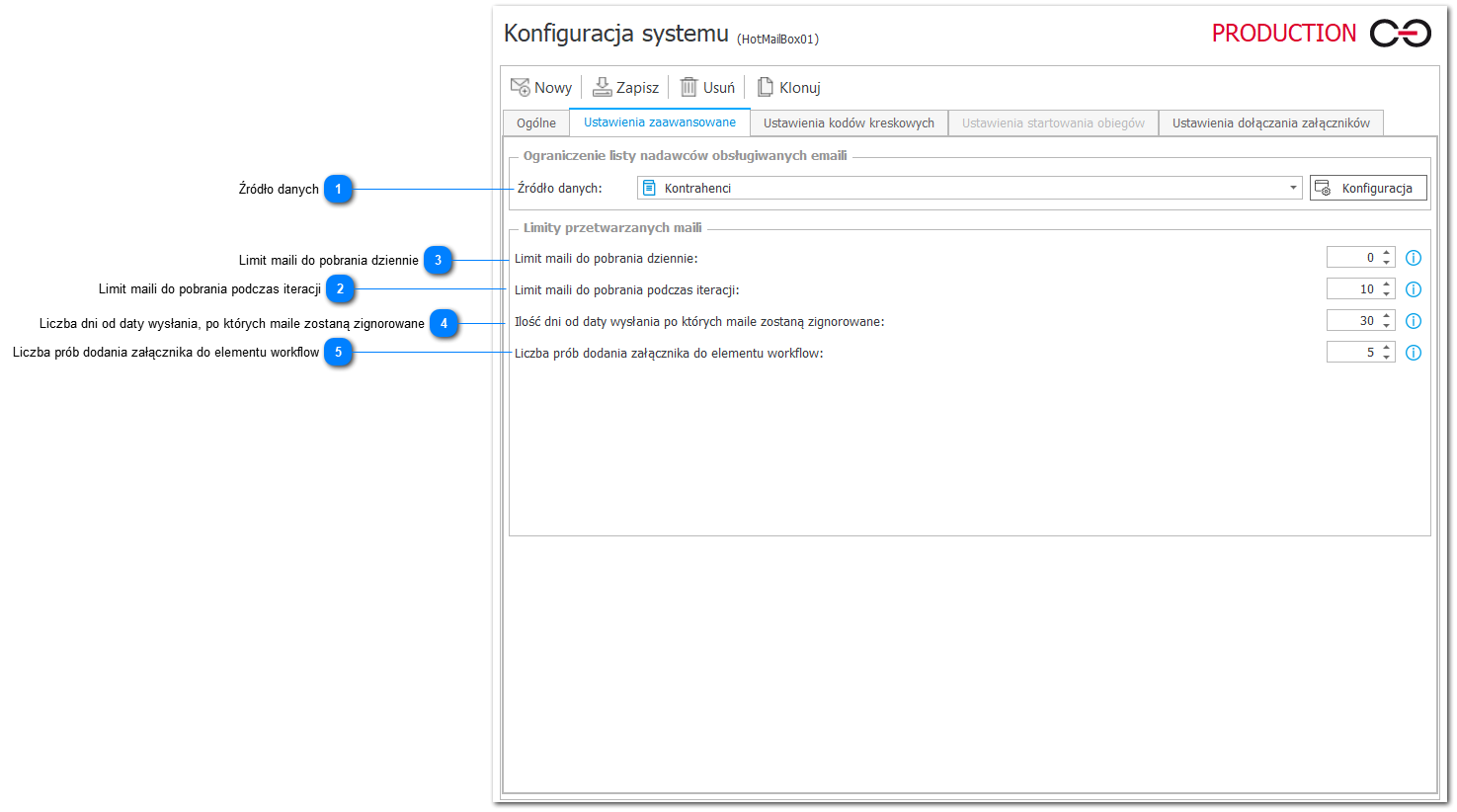The image size is (1457, 812).
Task: Click the PRODUCTION environment label
Action: [1284, 34]
